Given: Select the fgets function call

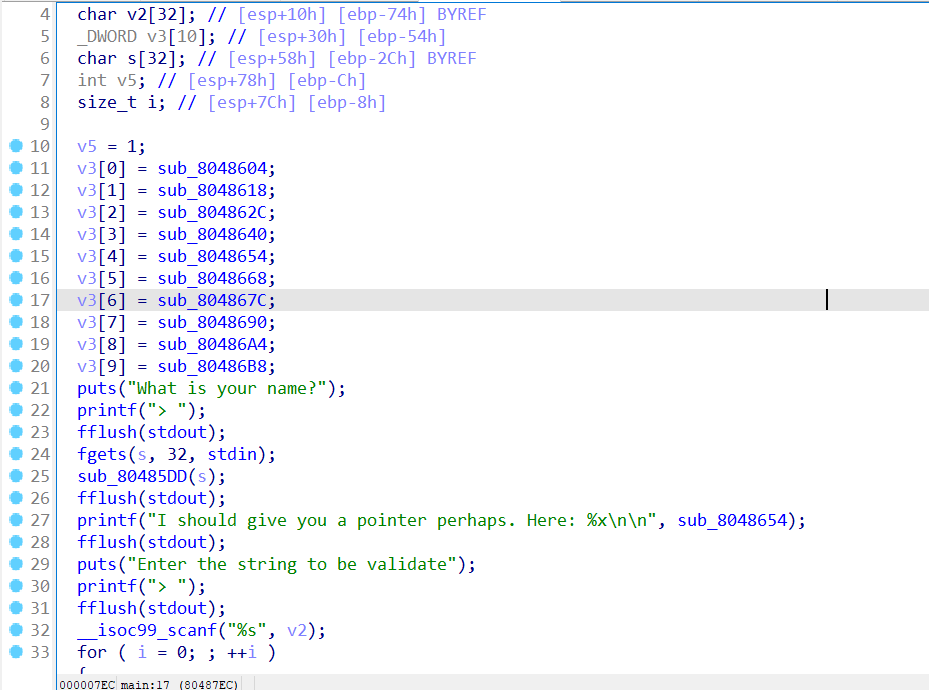Looking at the screenshot, I should pyautogui.click(x=100, y=454).
